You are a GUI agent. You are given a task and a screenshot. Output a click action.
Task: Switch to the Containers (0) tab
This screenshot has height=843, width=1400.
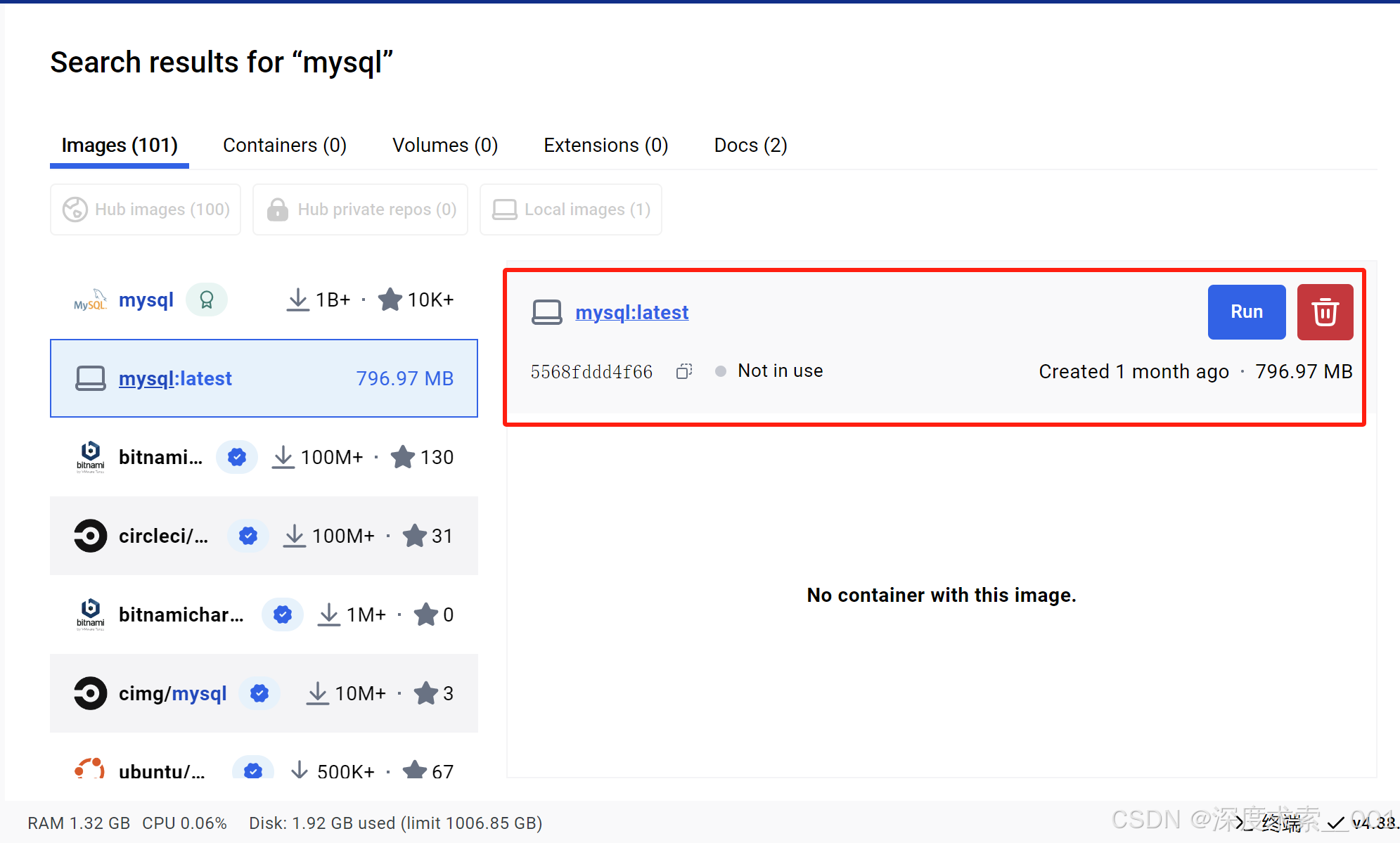[284, 146]
